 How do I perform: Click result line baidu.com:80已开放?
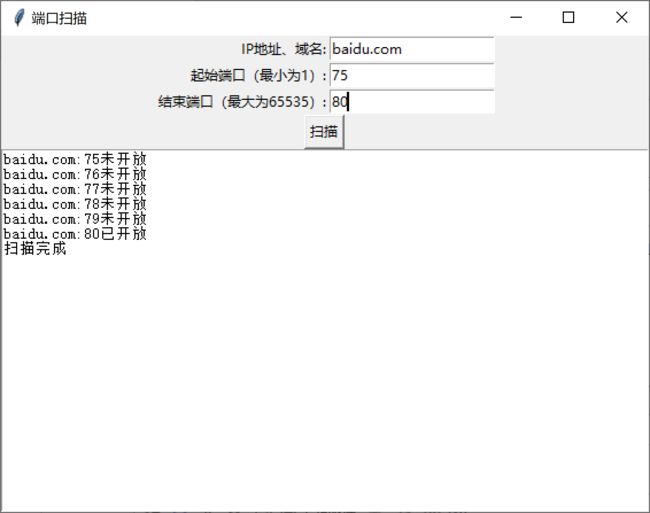(75, 234)
